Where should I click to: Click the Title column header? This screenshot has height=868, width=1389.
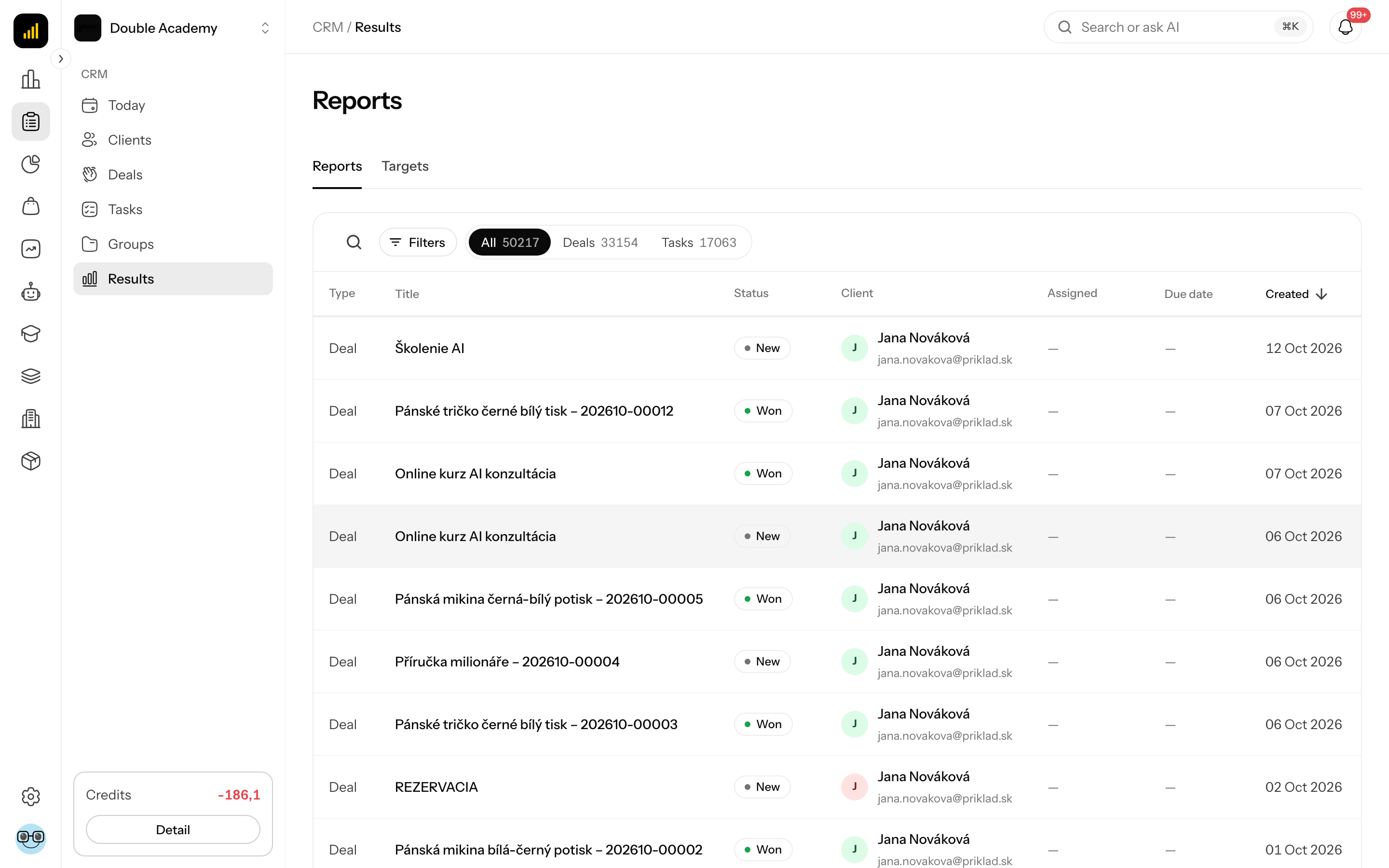[x=407, y=294]
